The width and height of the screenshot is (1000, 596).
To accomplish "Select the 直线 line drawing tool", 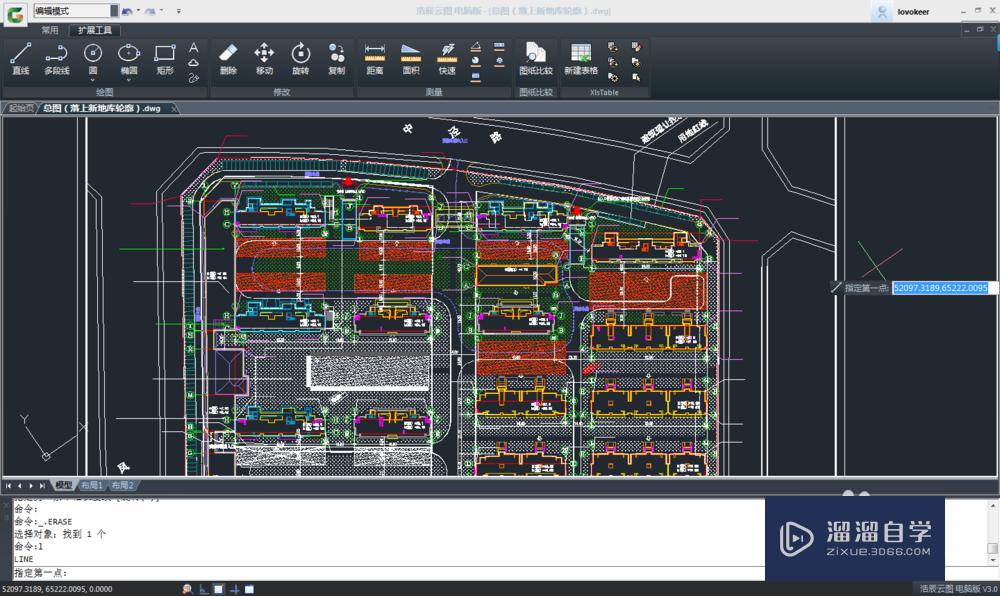I will coord(20,59).
